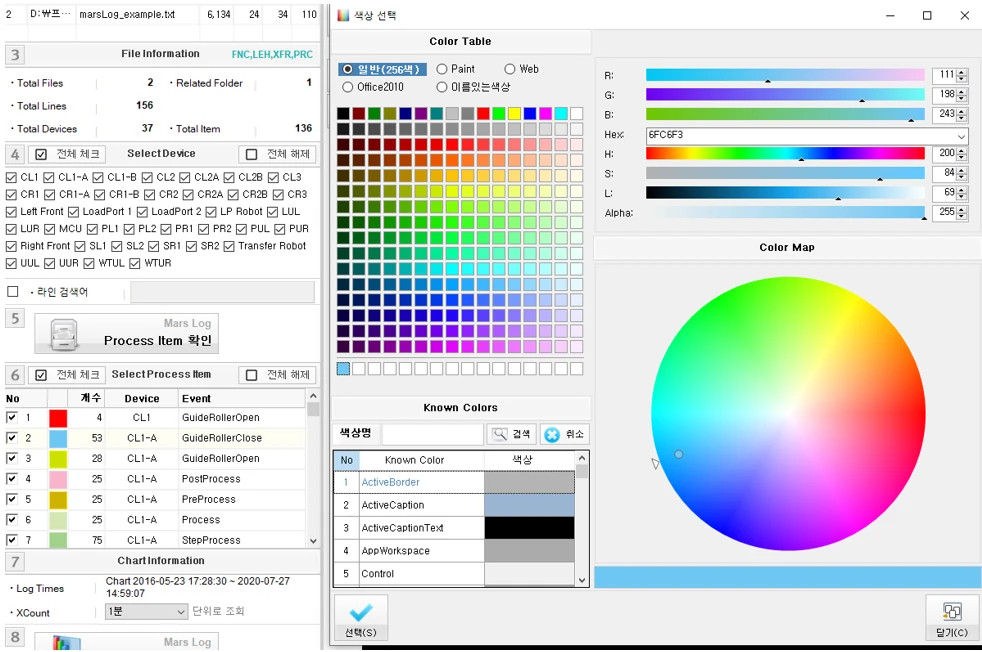Click the light blue swatch for row 2
The width and height of the screenshot is (982, 652).
coord(58,438)
